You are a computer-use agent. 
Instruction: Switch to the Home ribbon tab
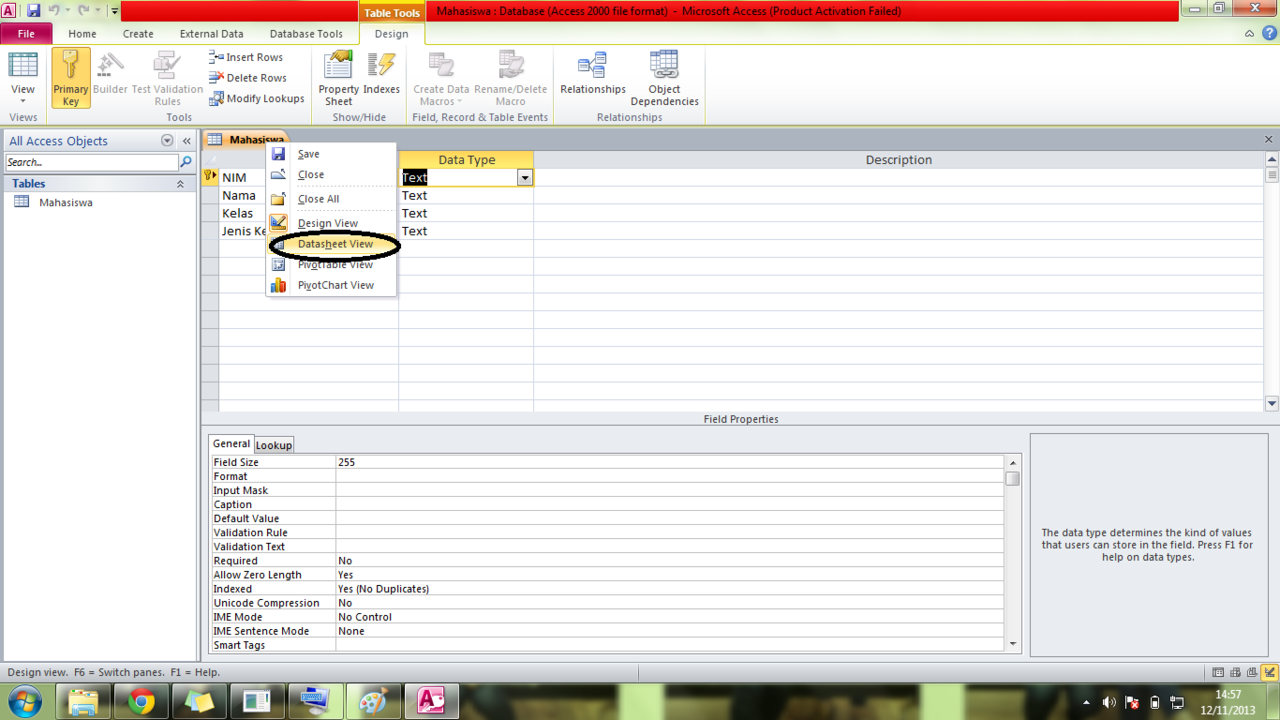coord(82,33)
